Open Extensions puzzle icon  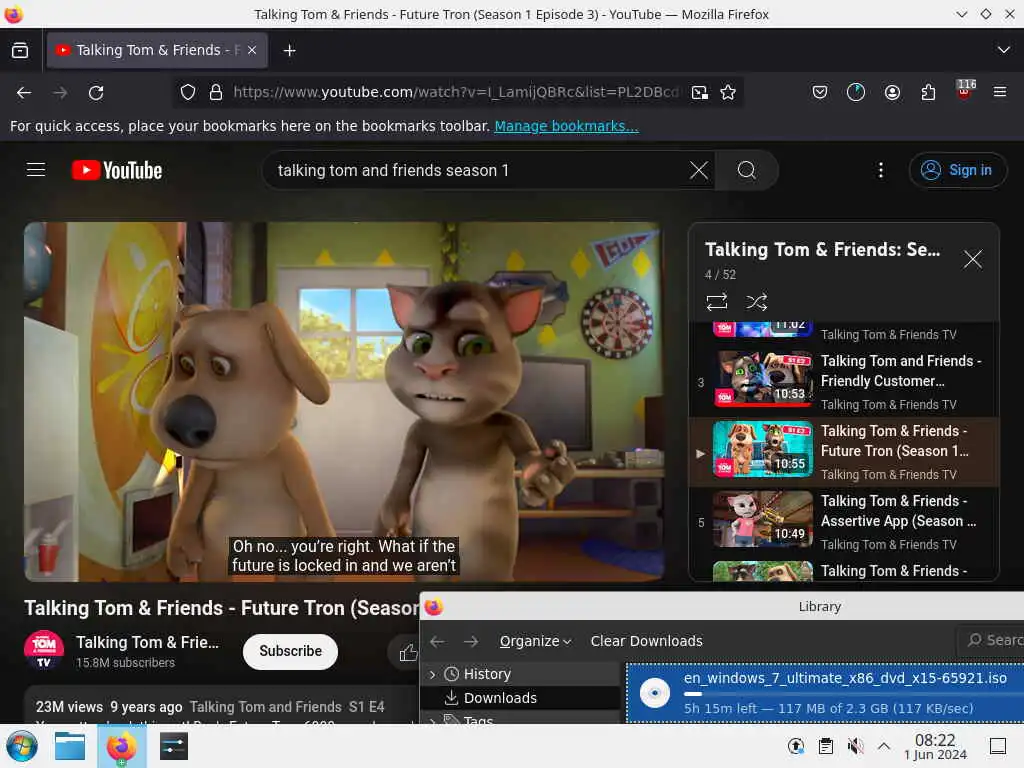[x=928, y=93]
